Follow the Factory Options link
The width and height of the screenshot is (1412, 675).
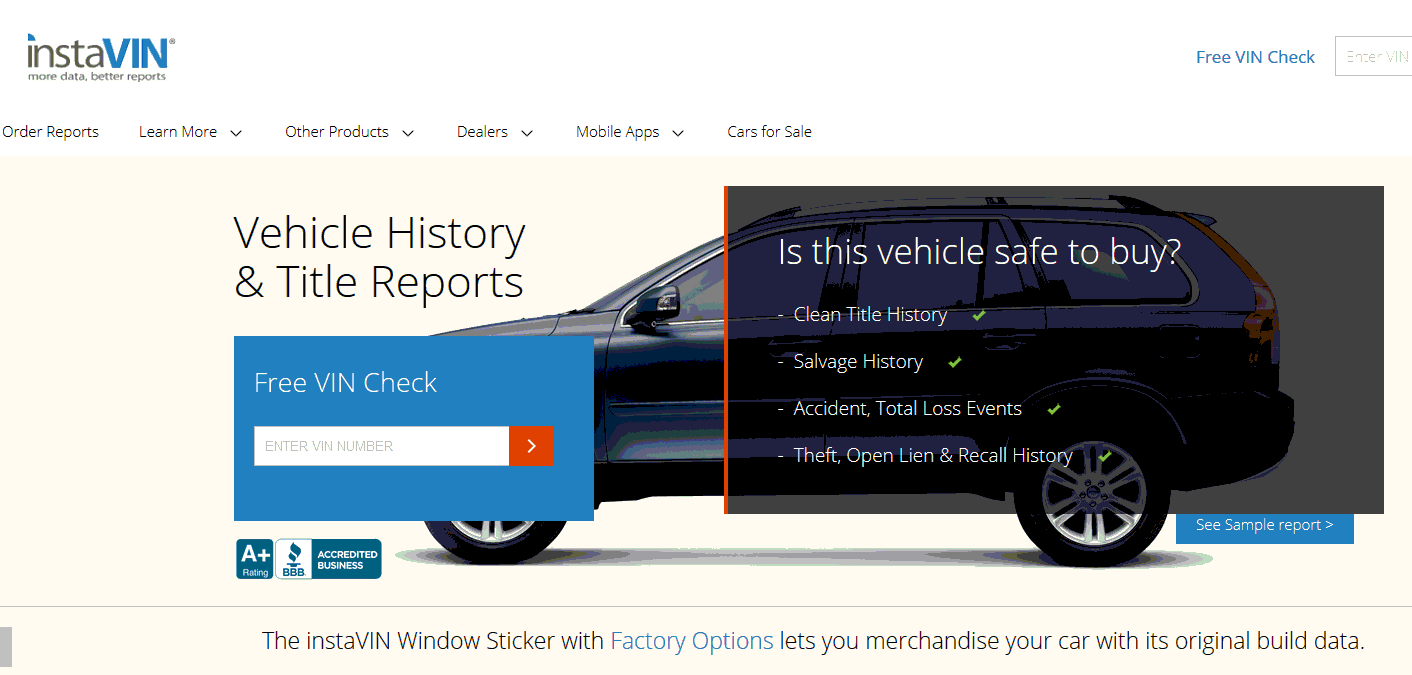[x=692, y=641]
